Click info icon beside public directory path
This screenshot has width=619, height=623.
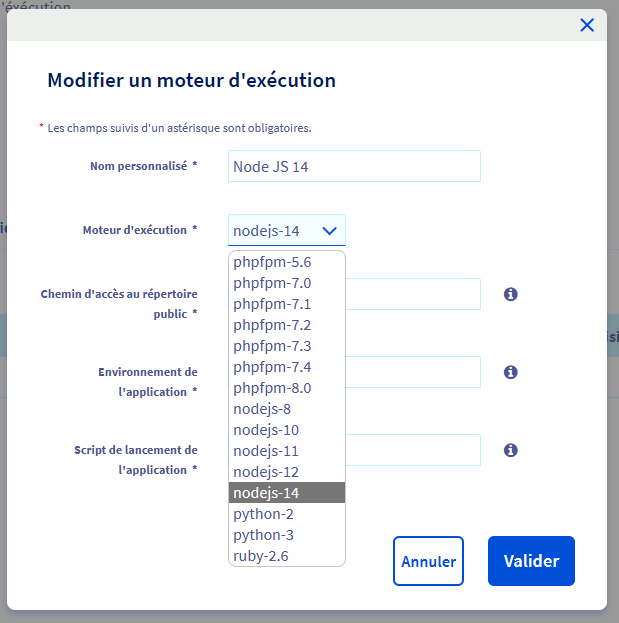(510, 294)
